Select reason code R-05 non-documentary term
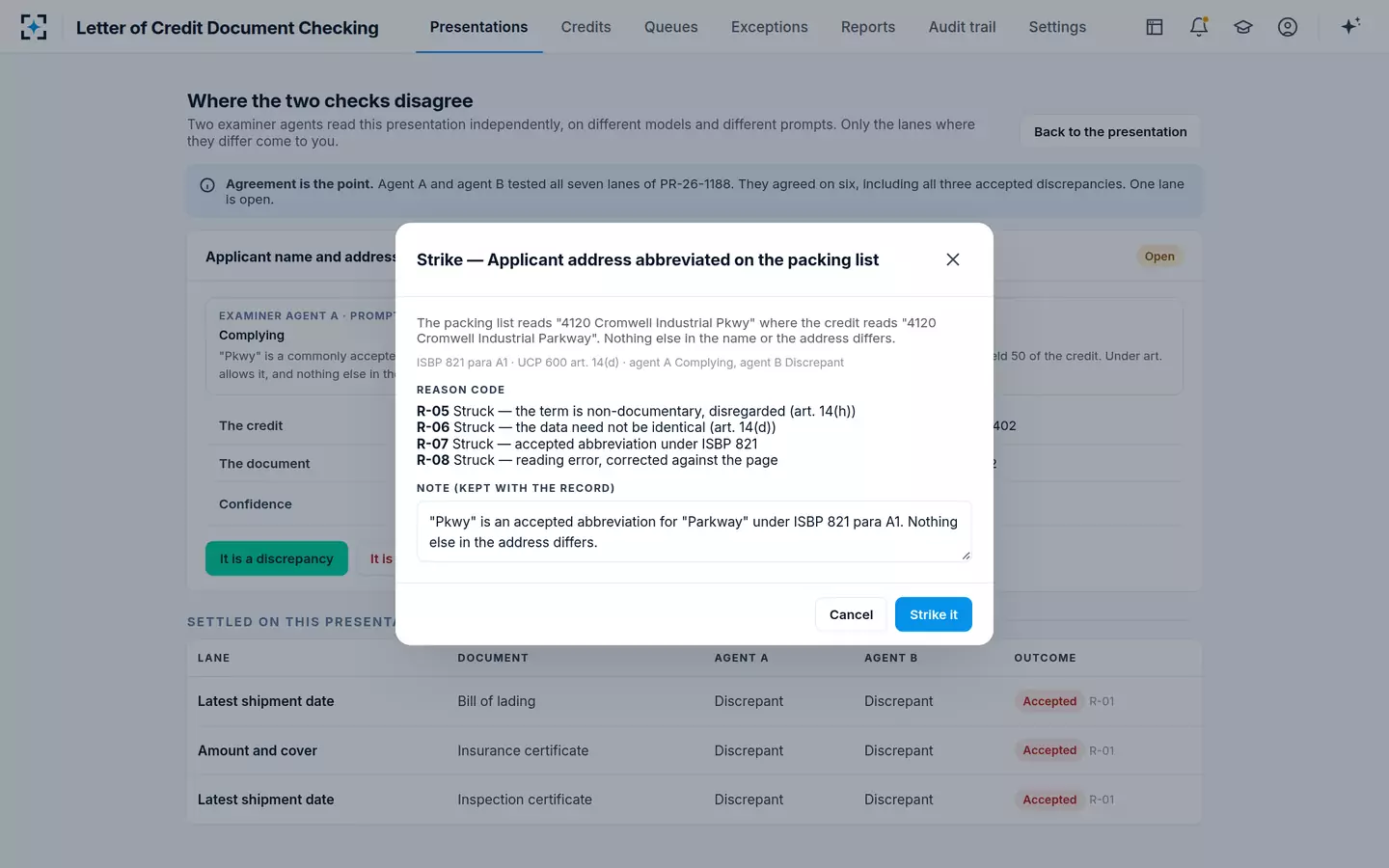The image size is (1389, 868). pyautogui.click(x=636, y=411)
